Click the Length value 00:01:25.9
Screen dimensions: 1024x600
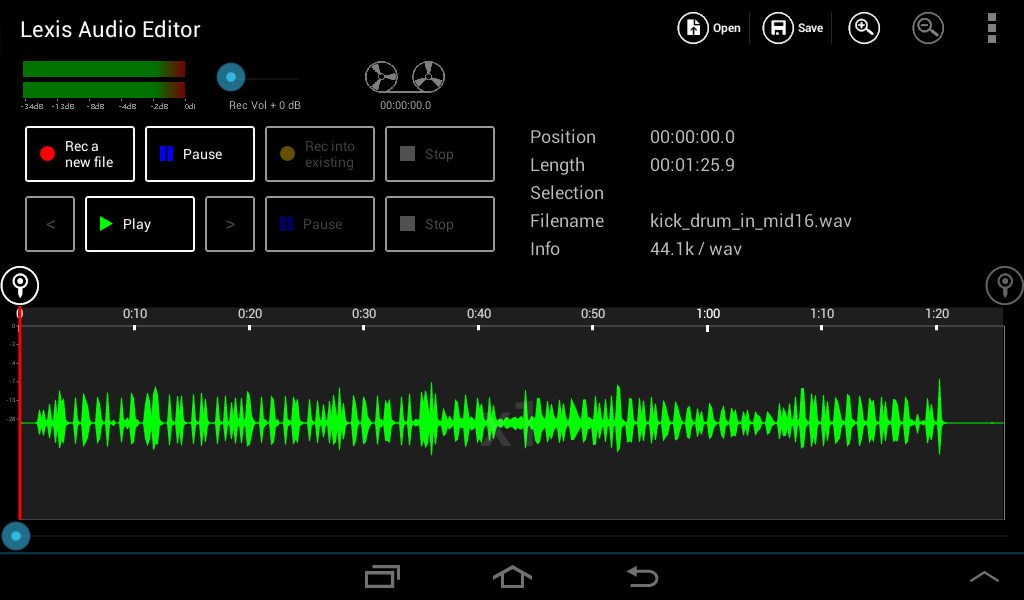click(692, 165)
